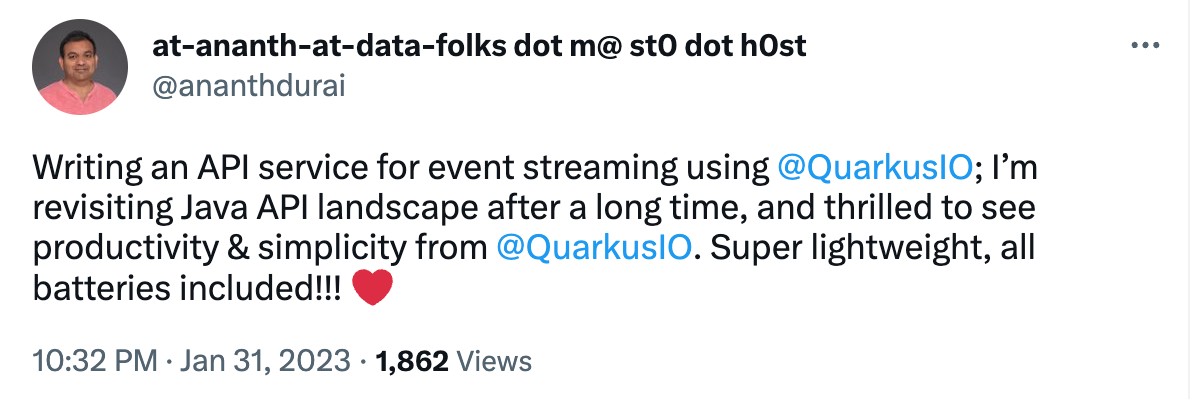Screen dimensions: 1200x399
Task: Click the word Views after the count
Action: point(492,361)
